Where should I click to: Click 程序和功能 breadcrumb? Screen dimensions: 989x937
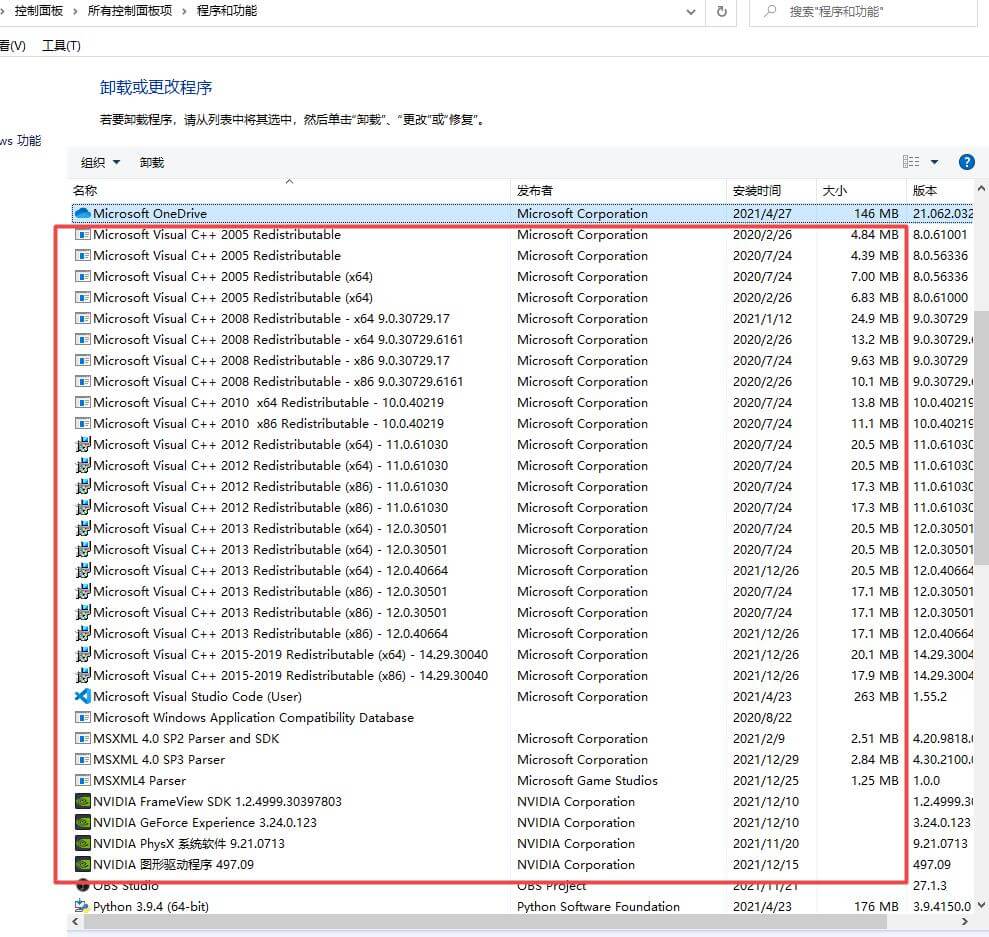(226, 11)
